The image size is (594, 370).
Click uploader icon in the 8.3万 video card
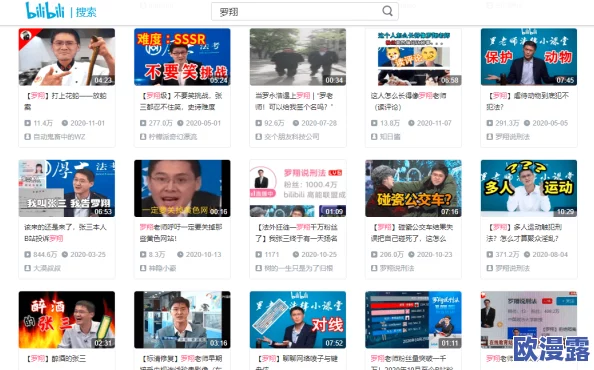(x=143, y=268)
